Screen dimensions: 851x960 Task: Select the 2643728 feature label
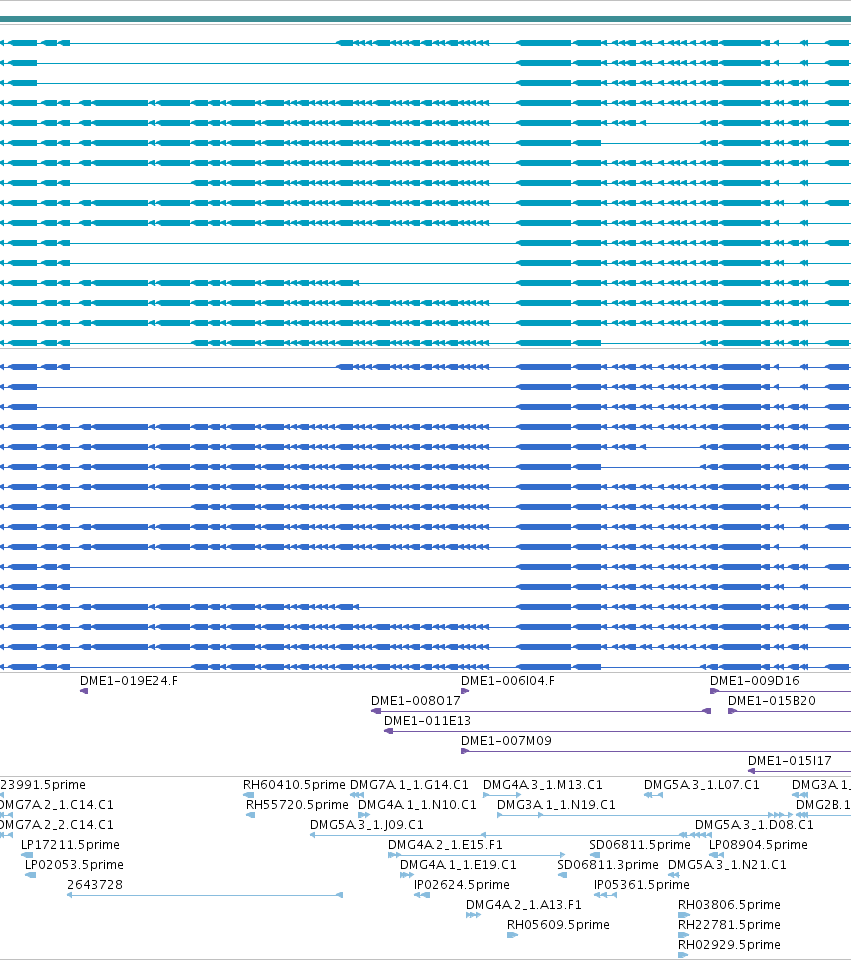point(95,885)
